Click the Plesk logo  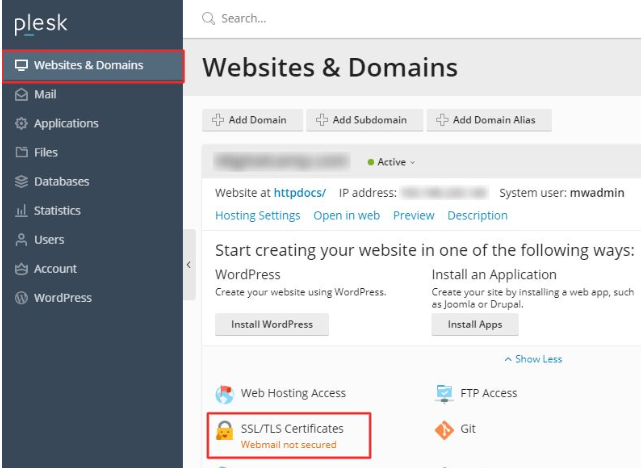tap(40, 24)
